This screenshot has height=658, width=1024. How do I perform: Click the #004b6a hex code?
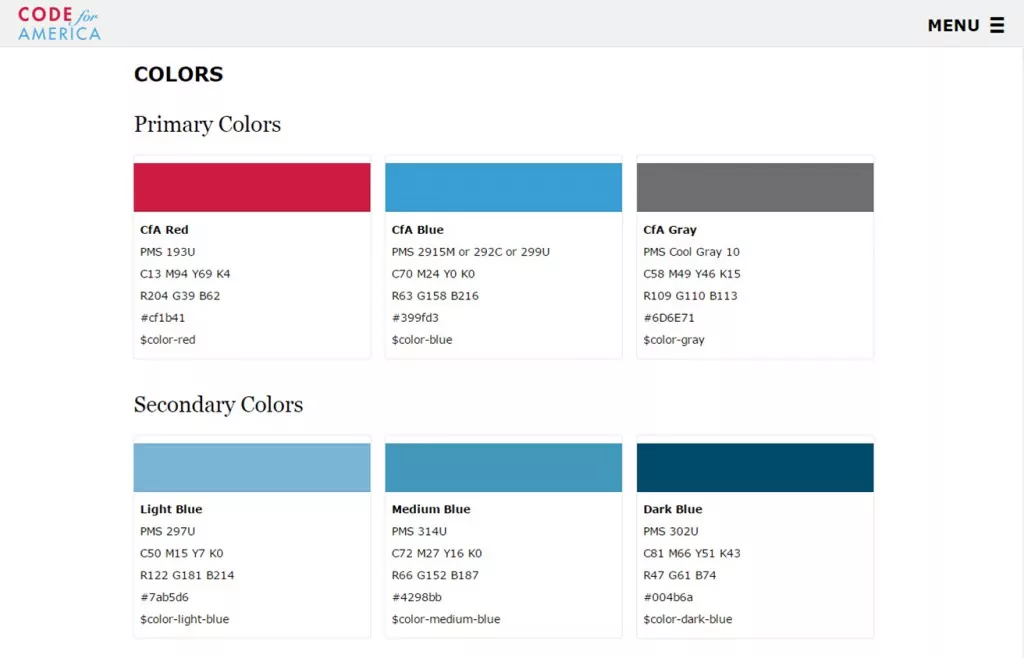(x=668, y=597)
